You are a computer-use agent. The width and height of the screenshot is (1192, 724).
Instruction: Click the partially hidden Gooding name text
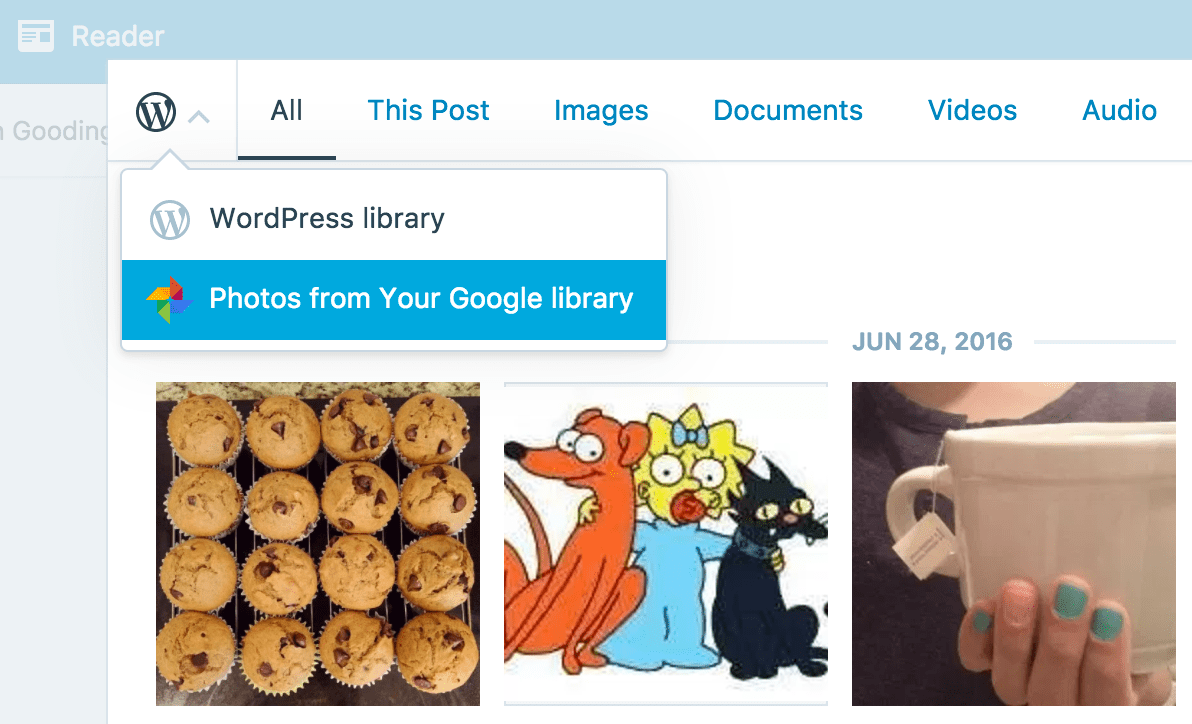tap(54, 131)
